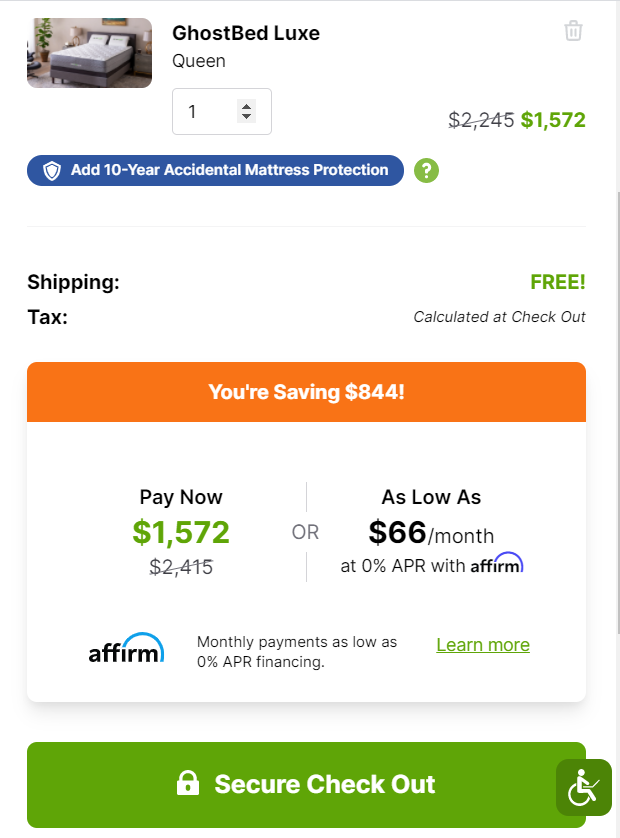Click the lock icon on checkout button
620x838 pixels.
(188, 784)
